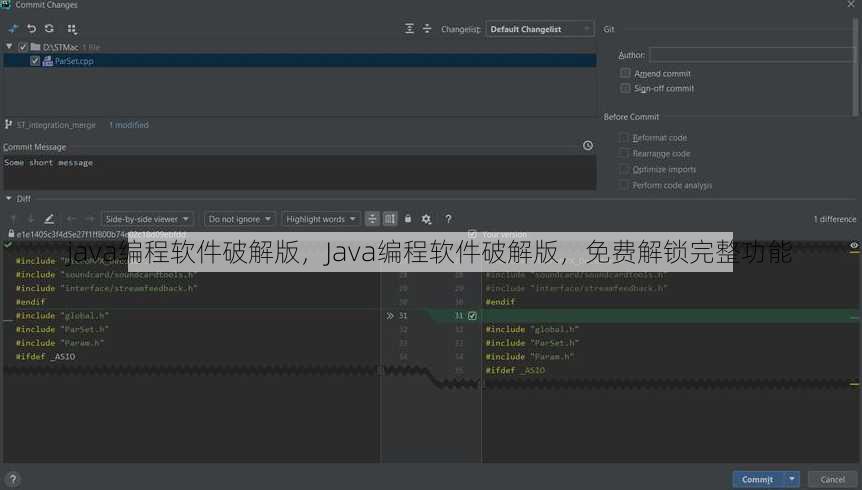Click the diff help question mark
The width and height of the screenshot is (862, 490).
[x=449, y=219]
